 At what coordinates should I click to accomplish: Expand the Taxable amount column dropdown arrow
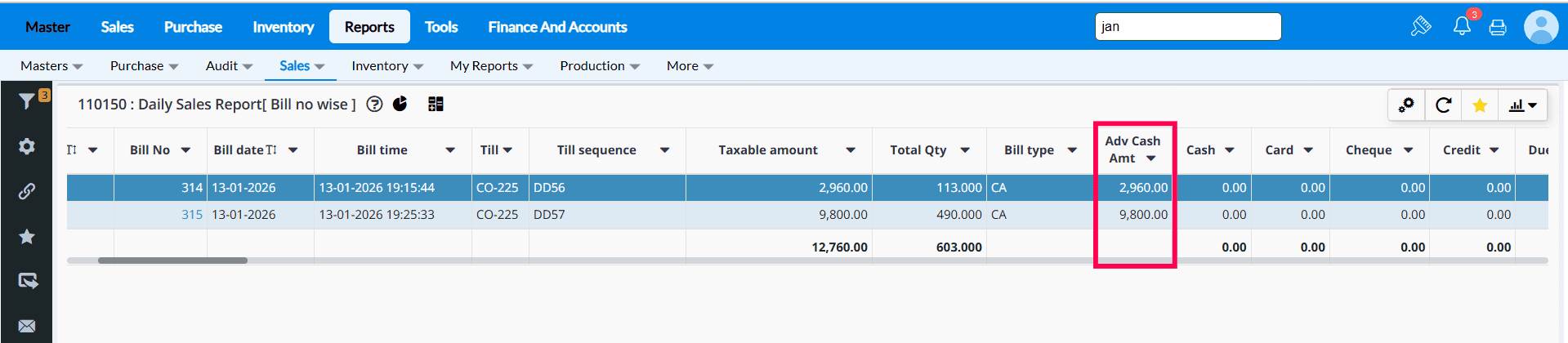pos(851,150)
